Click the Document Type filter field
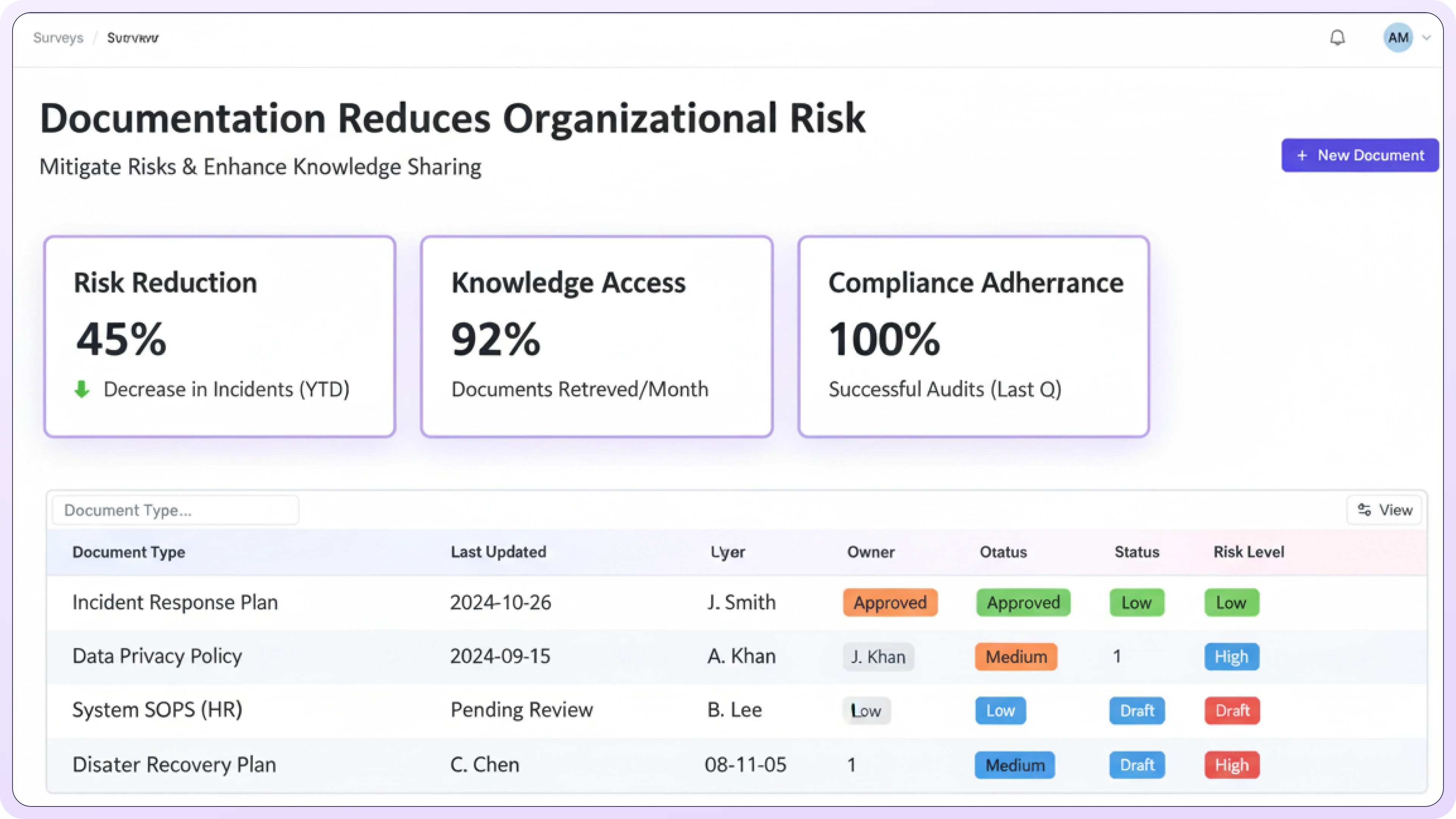Viewport: 1456px width, 819px height. [x=175, y=510]
